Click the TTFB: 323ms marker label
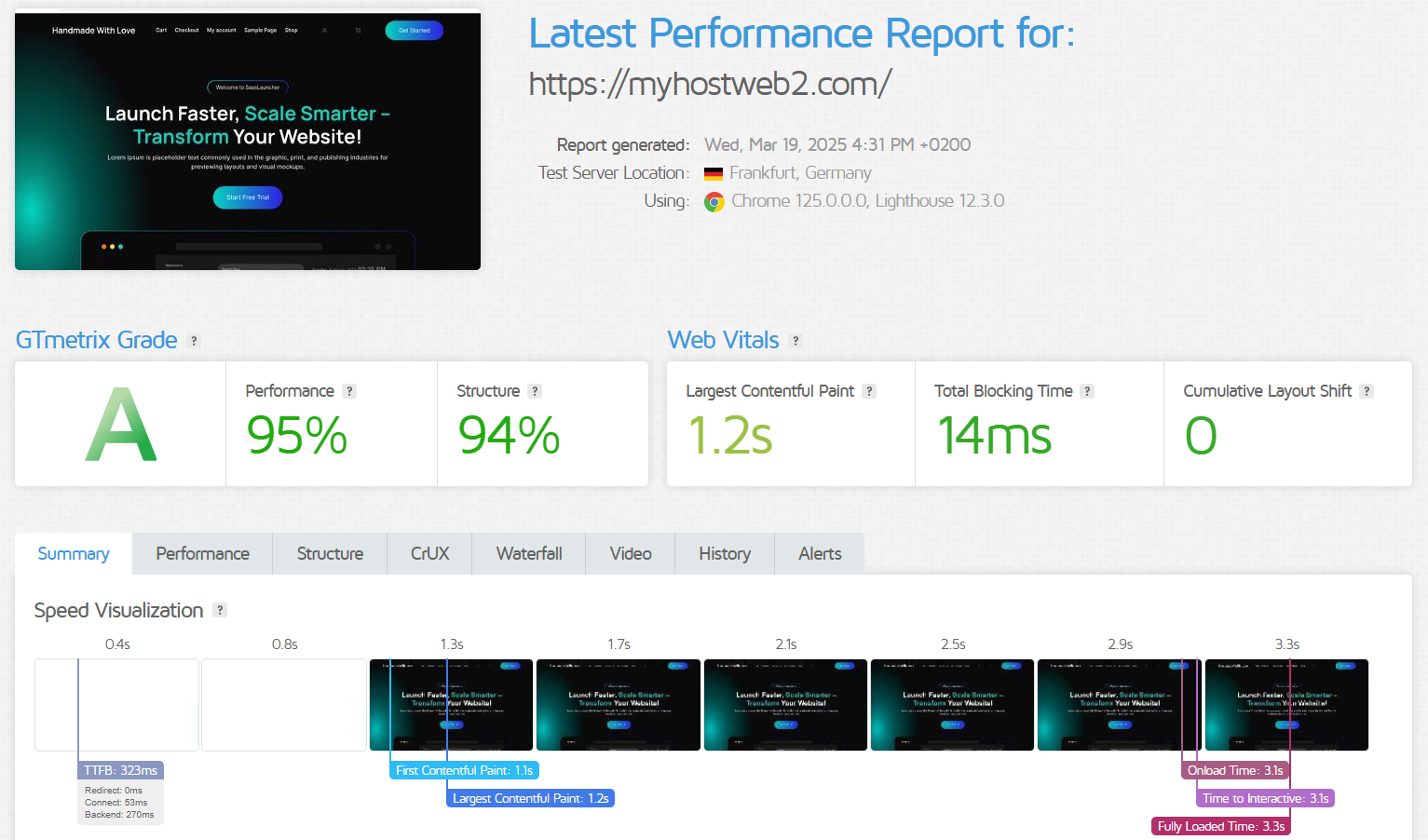 121,770
